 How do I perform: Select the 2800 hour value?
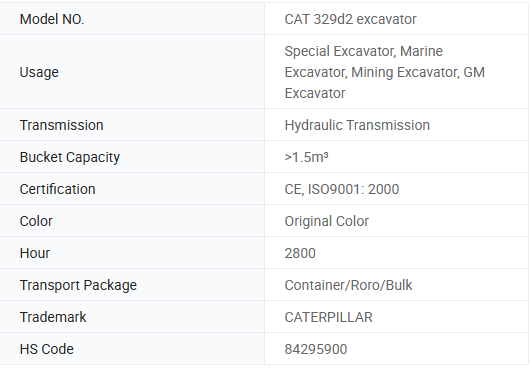pyautogui.click(x=300, y=253)
